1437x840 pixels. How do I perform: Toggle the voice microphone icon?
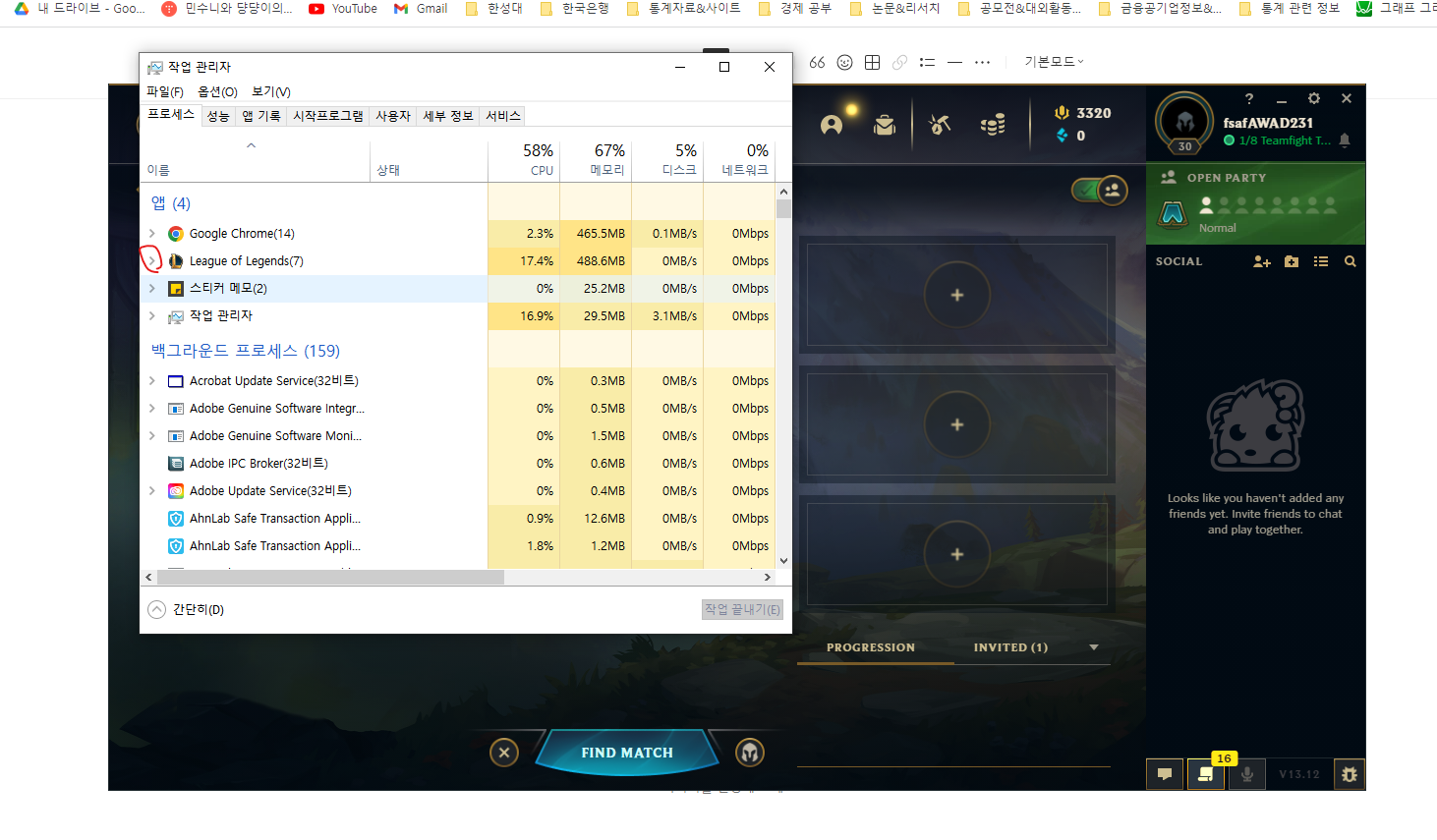coord(1246,774)
